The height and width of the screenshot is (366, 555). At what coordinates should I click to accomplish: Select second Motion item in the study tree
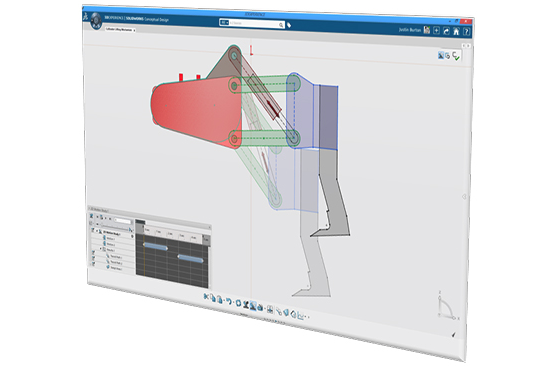111,244
